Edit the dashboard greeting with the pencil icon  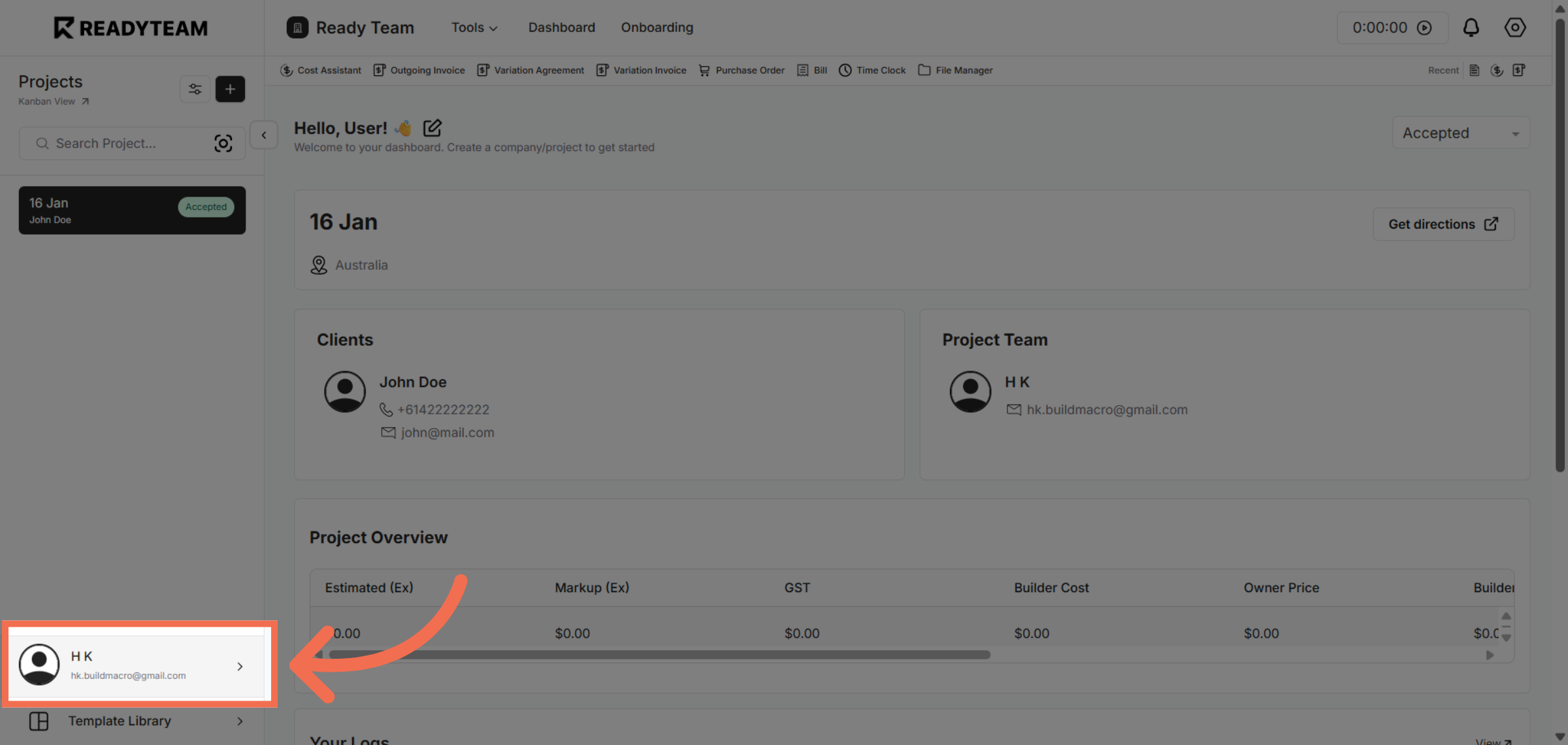pos(432,128)
